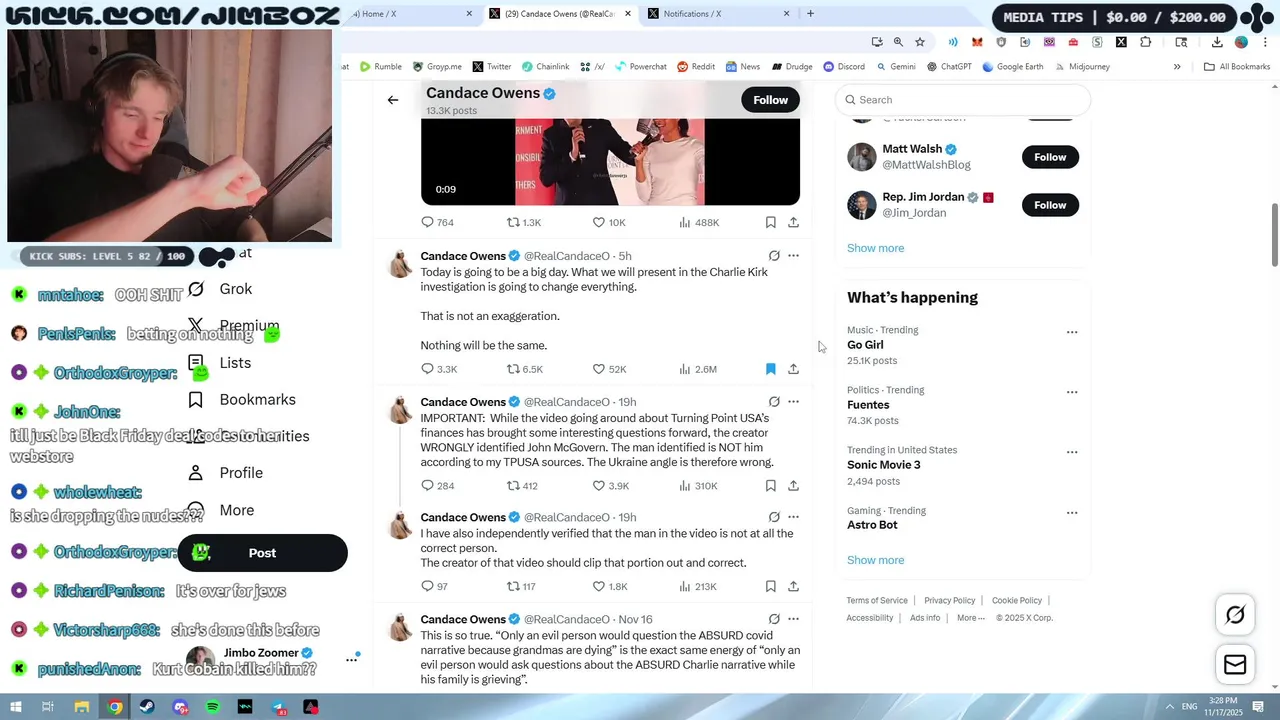Open the Privacy Policy link
1280x720 pixels.
click(x=949, y=601)
